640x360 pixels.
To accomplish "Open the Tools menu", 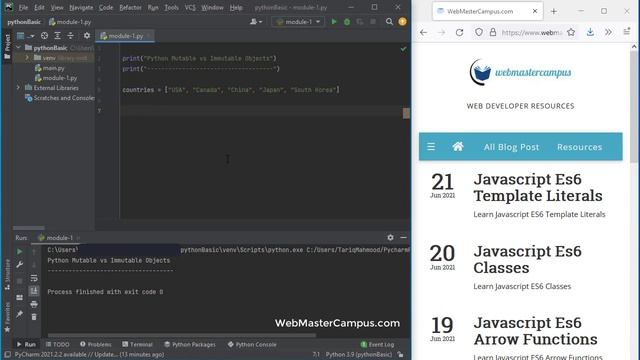I will point(171,7).
